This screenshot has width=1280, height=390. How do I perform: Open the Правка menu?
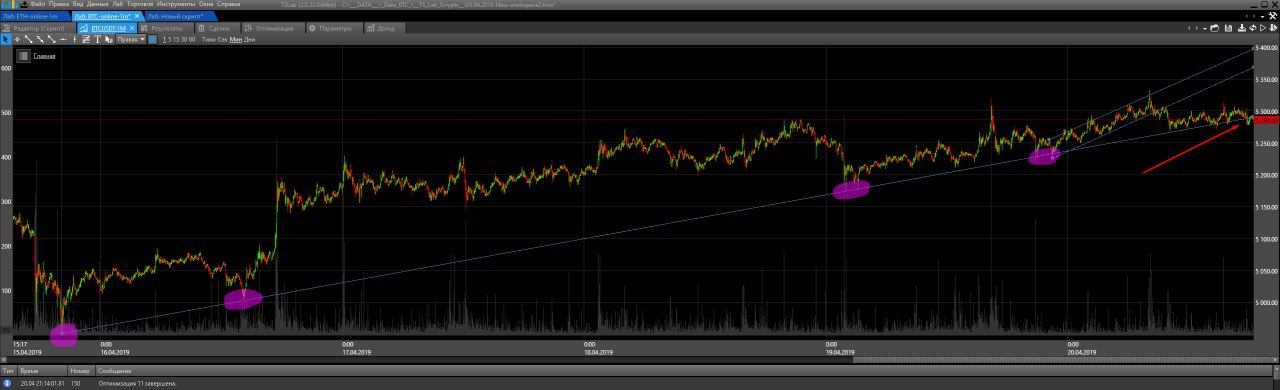[59, 4]
